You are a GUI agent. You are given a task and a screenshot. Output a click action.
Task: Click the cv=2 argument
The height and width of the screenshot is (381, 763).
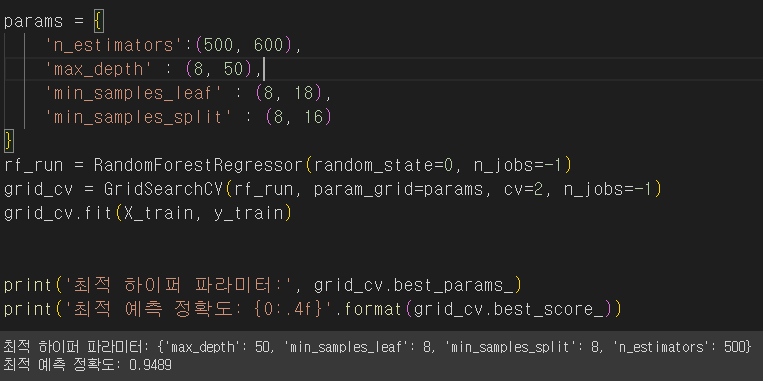click(x=523, y=189)
